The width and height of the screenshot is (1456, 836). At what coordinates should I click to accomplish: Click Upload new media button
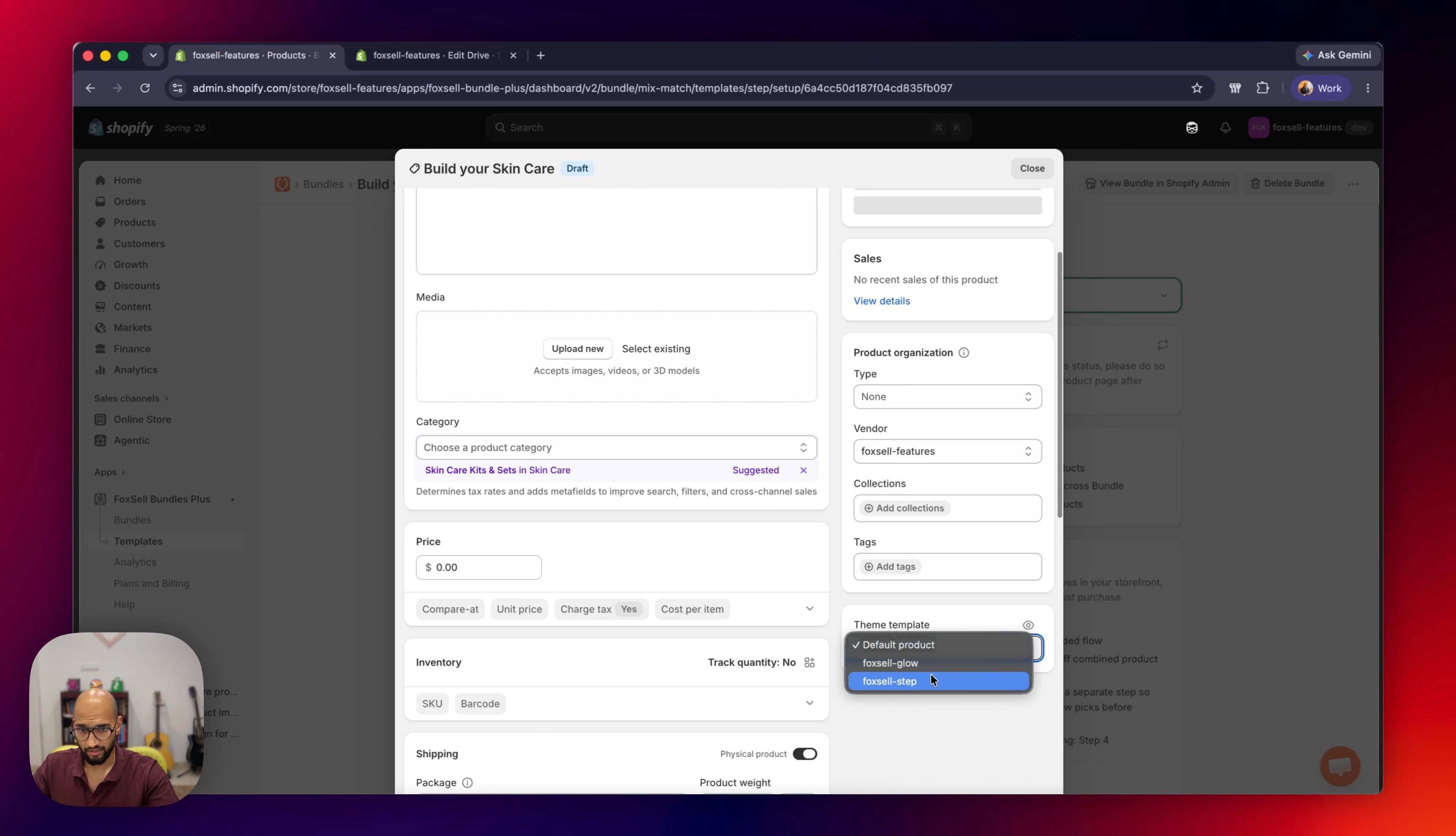[577, 349]
